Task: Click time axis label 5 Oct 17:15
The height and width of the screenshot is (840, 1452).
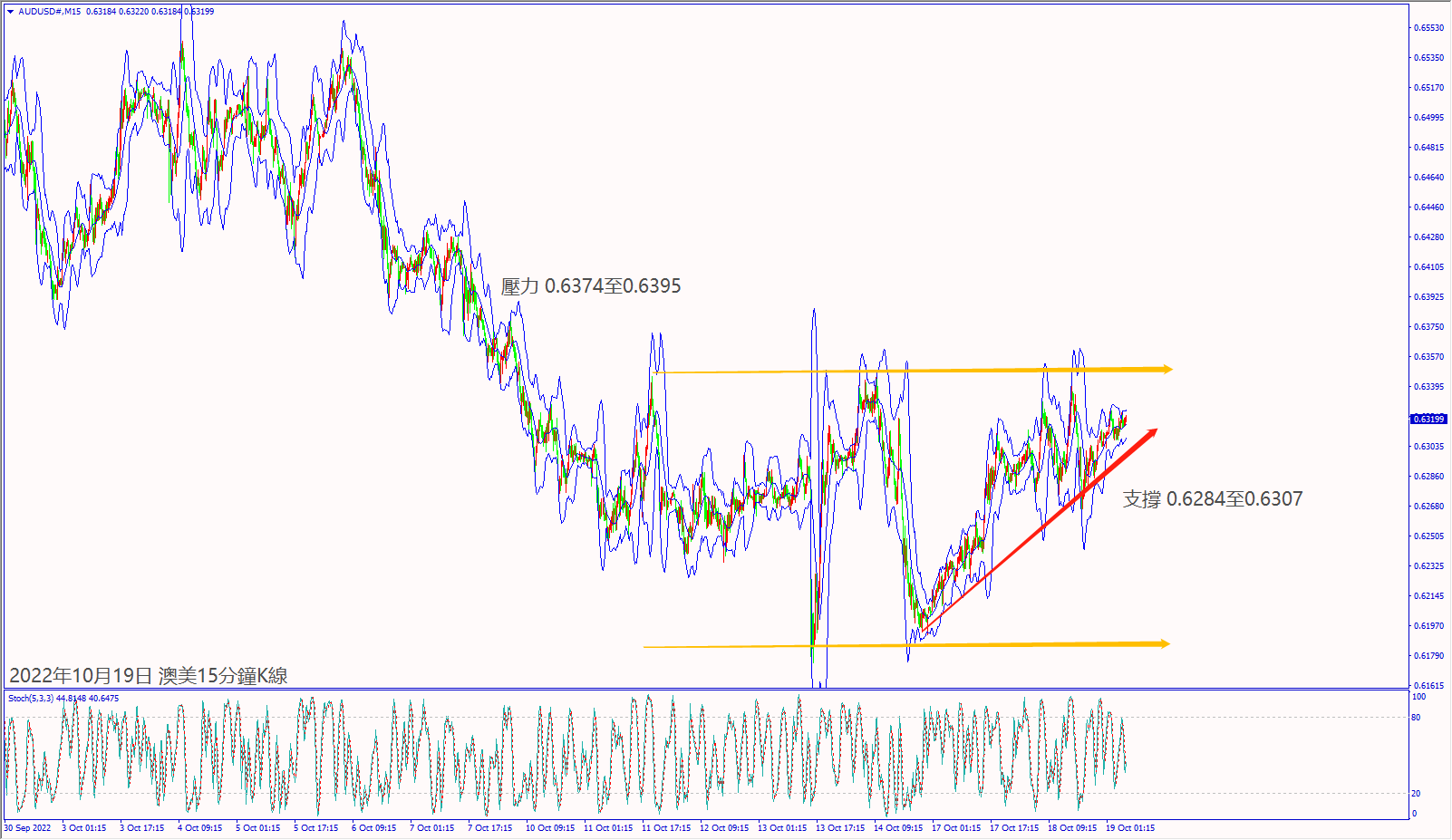Action: tap(316, 828)
